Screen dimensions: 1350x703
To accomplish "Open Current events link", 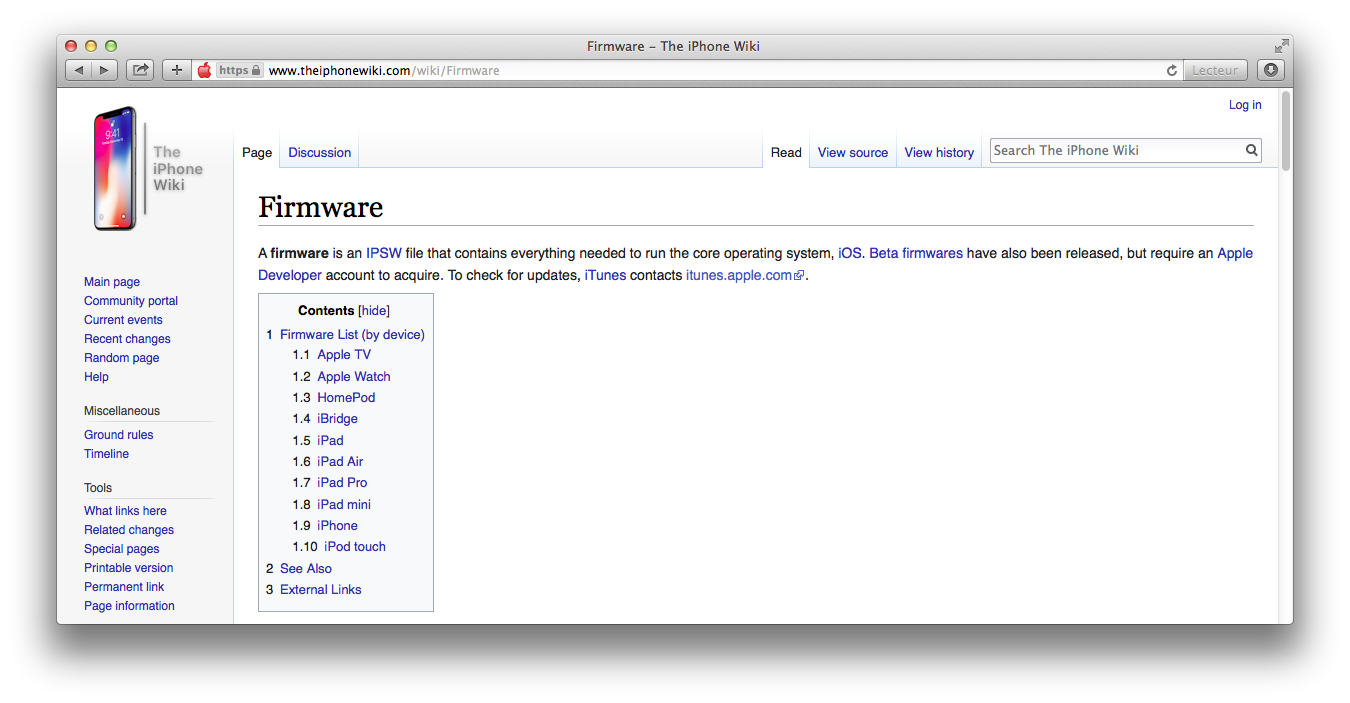I will pos(123,320).
